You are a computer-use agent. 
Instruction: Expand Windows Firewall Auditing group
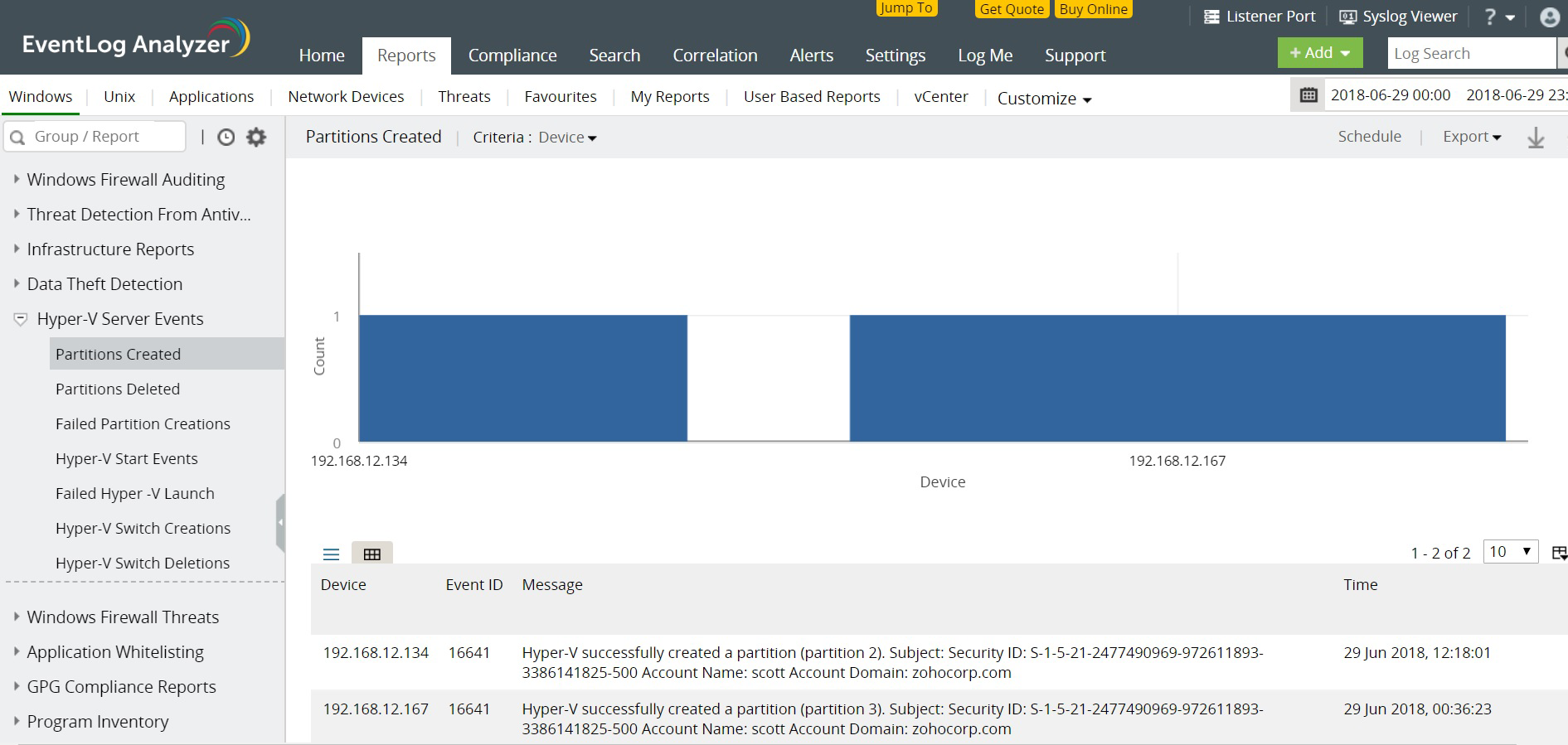click(x=16, y=179)
